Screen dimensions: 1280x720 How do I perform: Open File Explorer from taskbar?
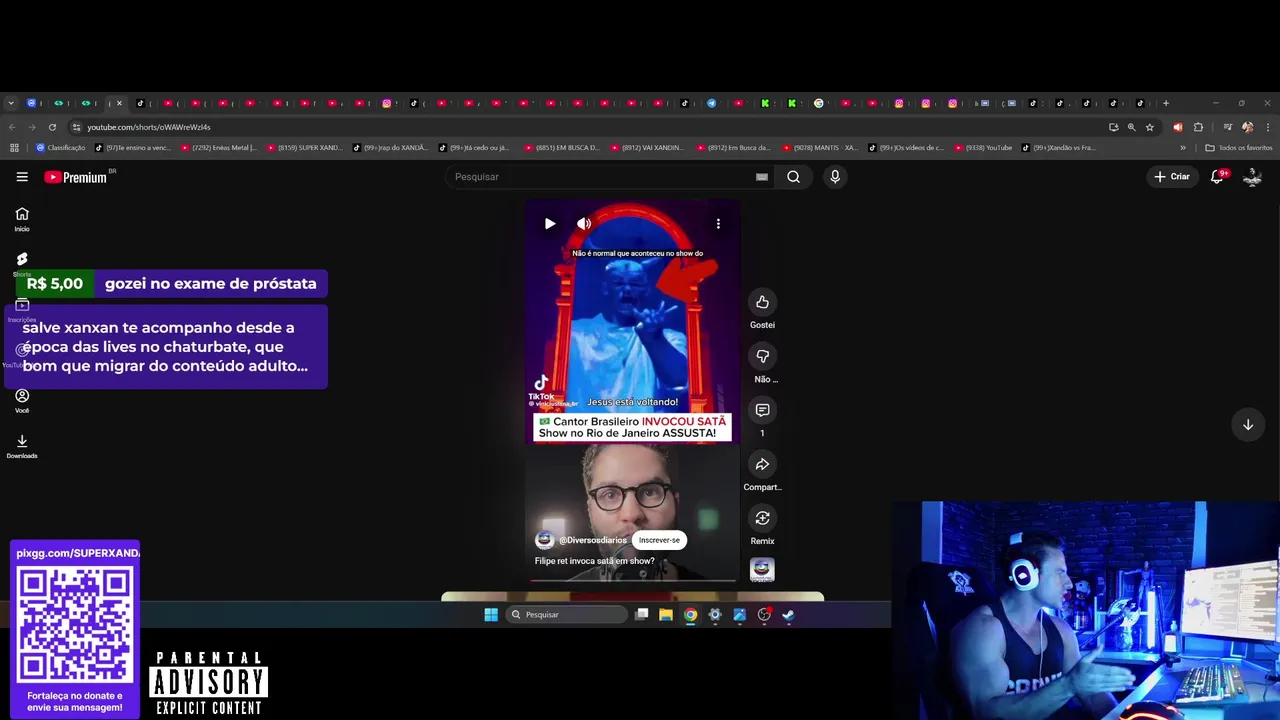(666, 615)
